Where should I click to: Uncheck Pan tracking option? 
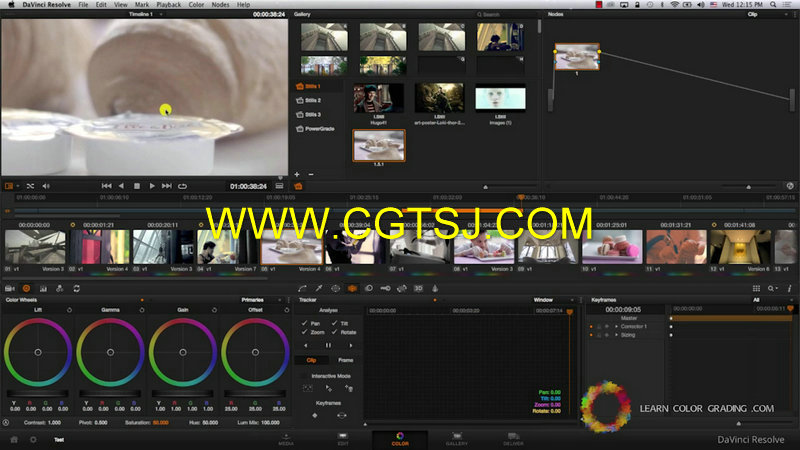click(x=305, y=323)
